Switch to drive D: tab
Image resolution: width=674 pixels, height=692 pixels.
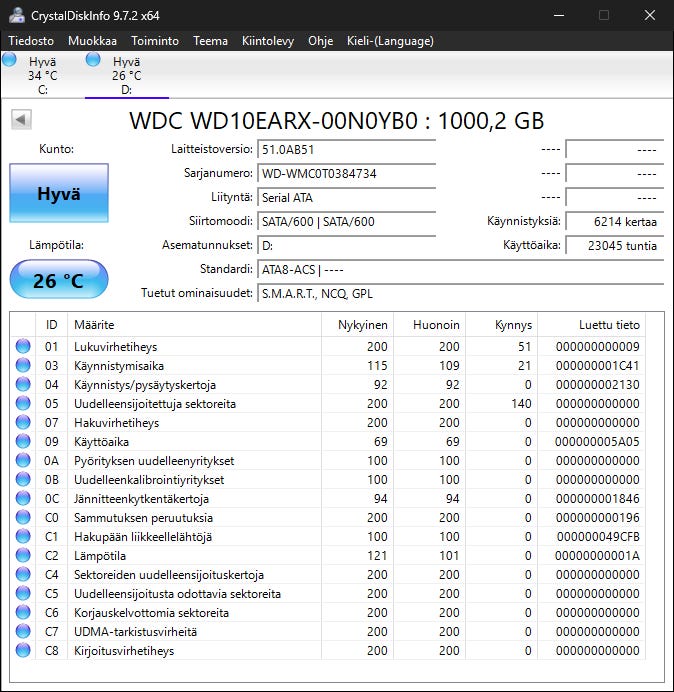point(126,75)
